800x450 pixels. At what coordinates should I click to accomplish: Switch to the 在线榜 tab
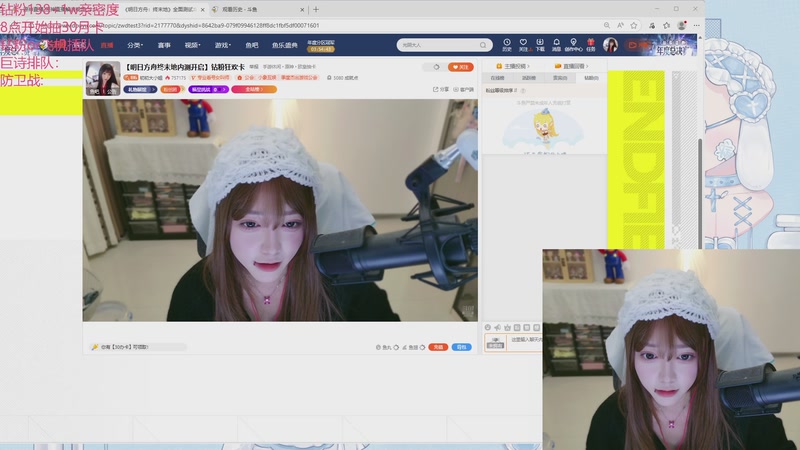pyautogui.click(x=497, y=78)
